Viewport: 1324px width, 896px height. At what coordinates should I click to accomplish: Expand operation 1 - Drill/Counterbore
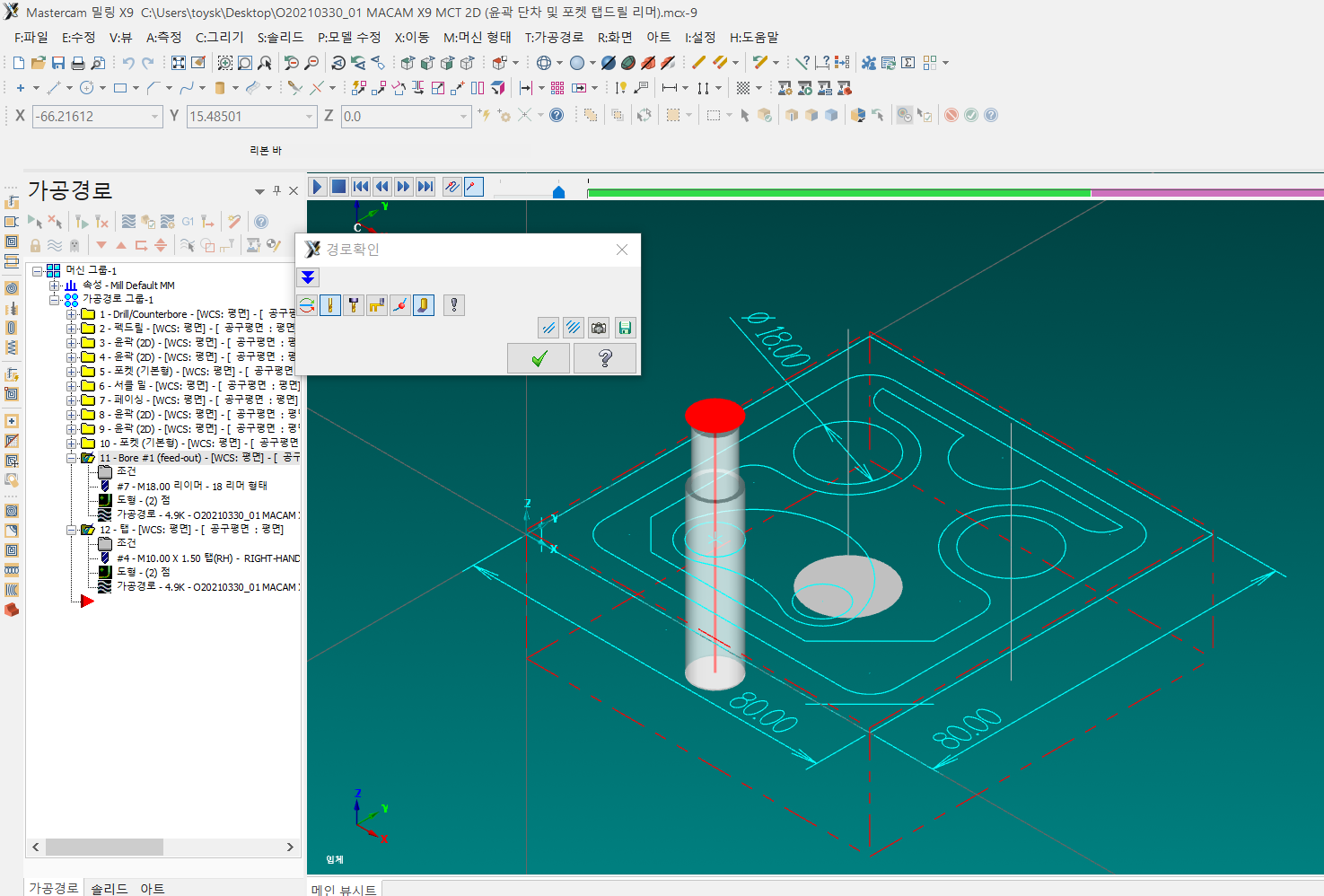71,314
